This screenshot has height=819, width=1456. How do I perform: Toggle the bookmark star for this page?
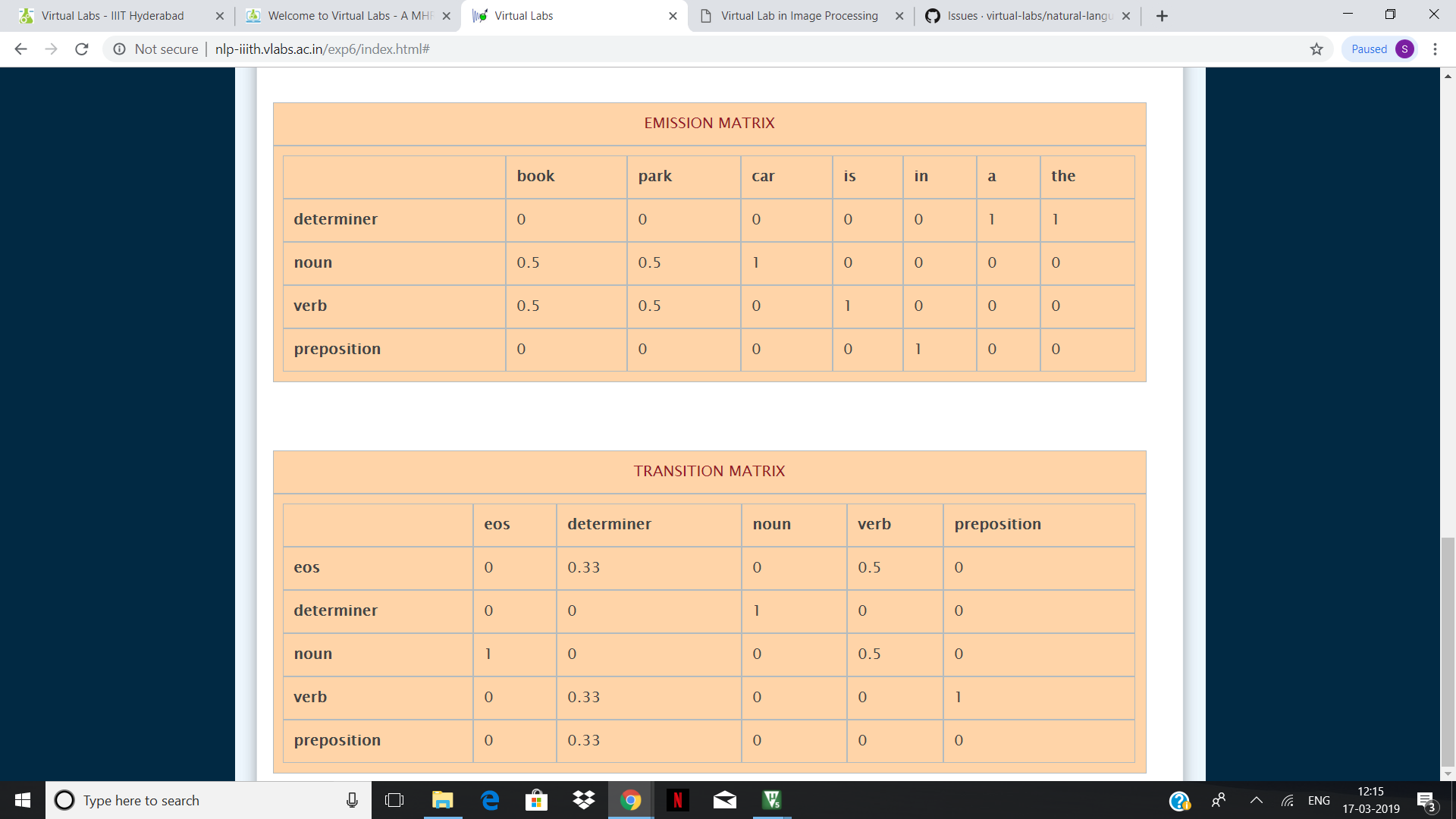coord(1316,49)
